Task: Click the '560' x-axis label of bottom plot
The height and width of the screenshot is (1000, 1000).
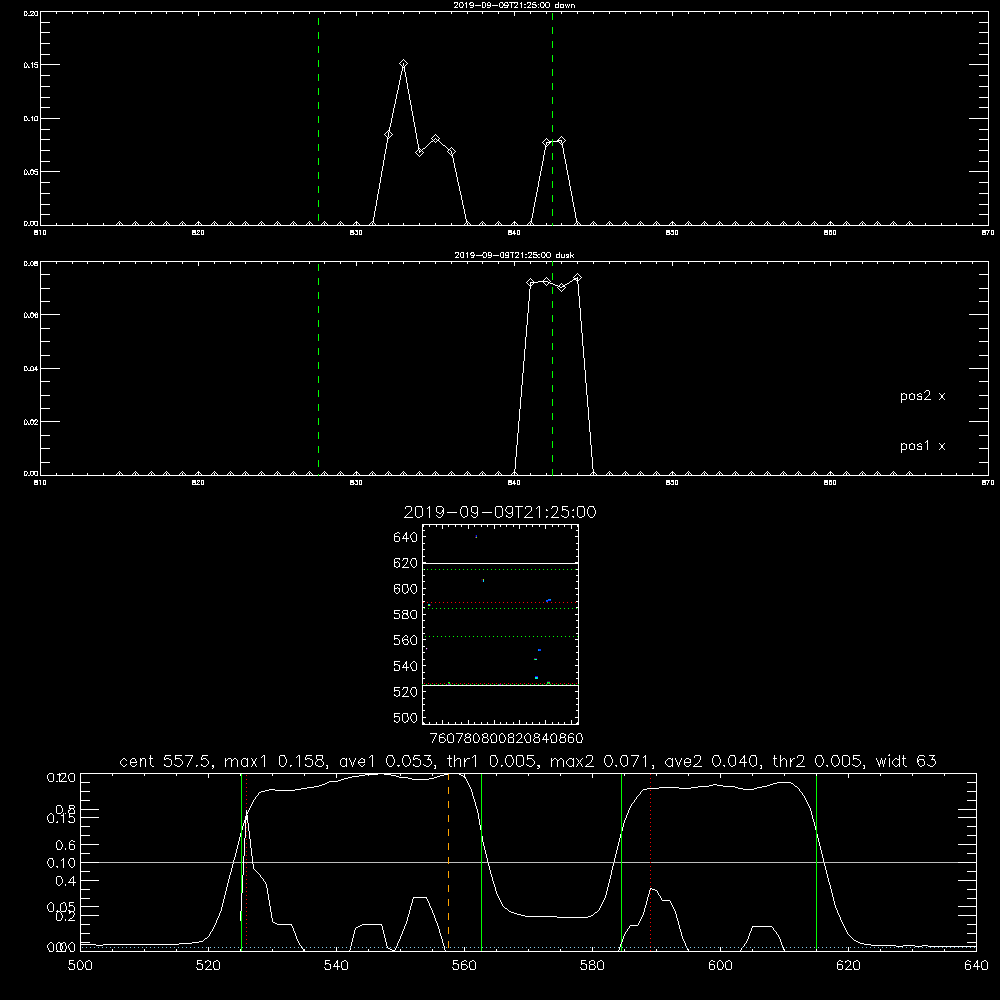Action: 464,966
